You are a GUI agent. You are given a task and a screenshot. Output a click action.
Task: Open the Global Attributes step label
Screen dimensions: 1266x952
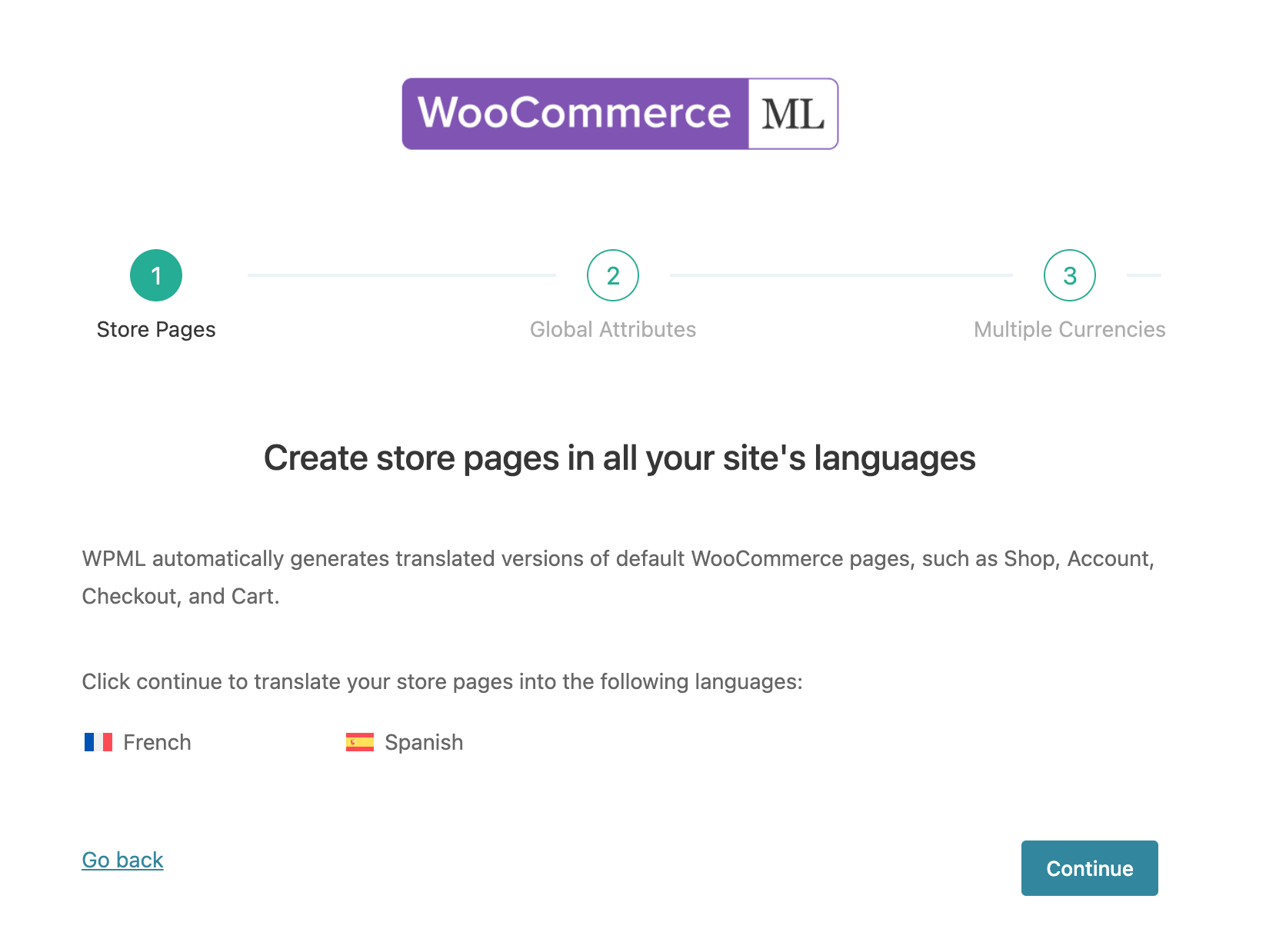[x=613, y=329]
